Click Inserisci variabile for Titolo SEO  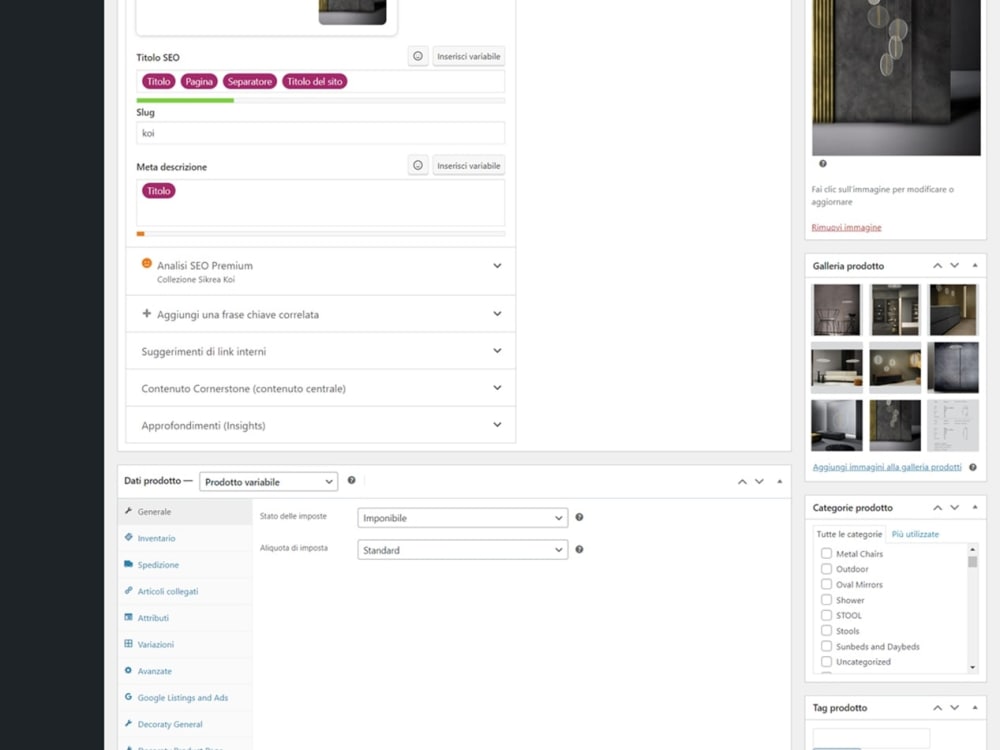(469, 56)
